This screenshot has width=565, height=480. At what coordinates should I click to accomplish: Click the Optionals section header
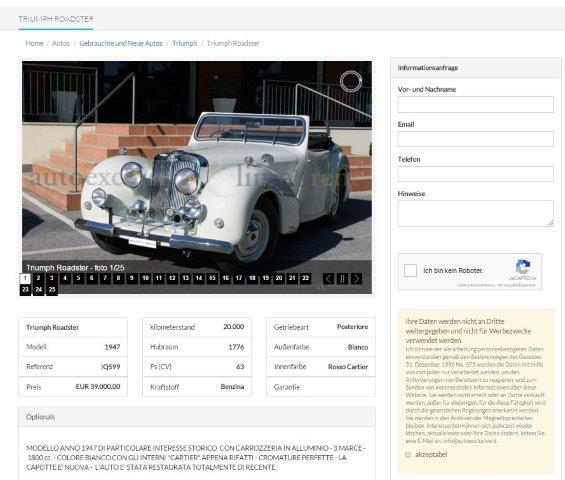pyautogui.click(x=197, y=417)
